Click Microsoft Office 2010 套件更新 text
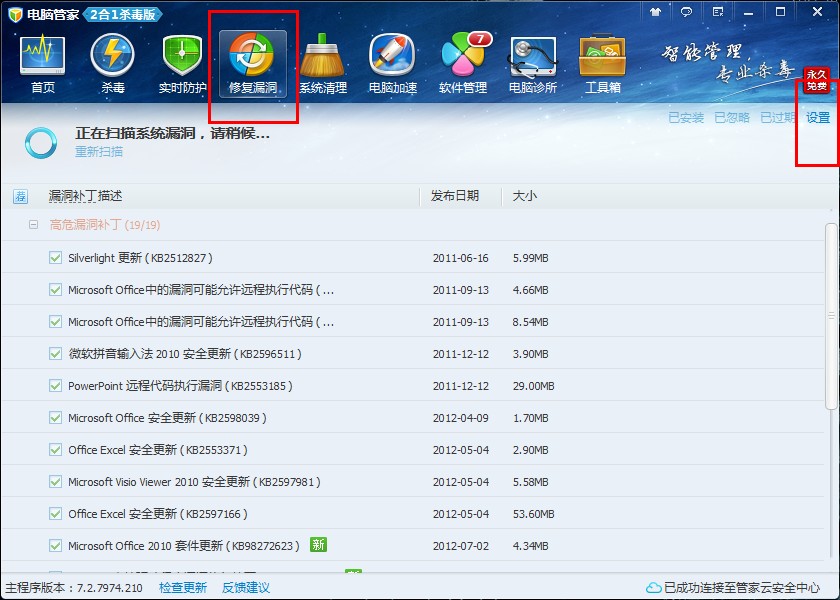Viewport: 840px width, 600px height. click(184, 546)
